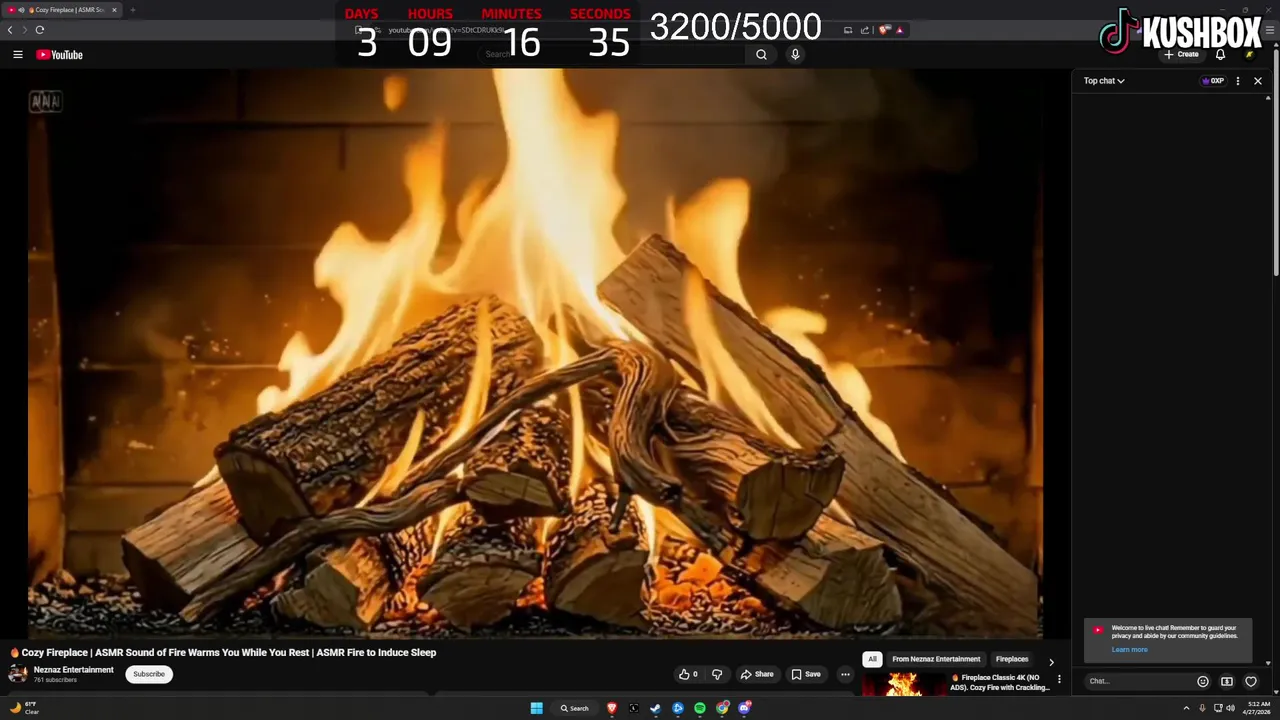Save the video to a playlist
1280x720 pixels.
click(806, 674)
